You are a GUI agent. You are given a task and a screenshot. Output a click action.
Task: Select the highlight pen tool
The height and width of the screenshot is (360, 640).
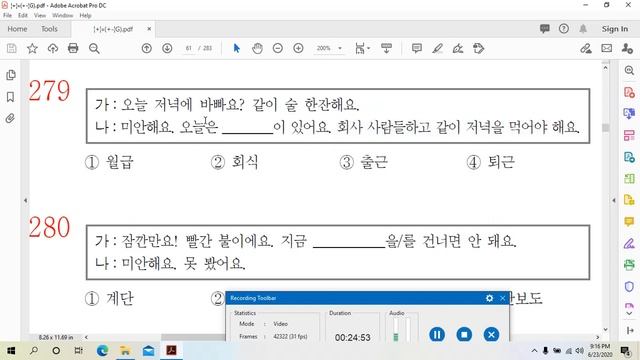(438, 49)
